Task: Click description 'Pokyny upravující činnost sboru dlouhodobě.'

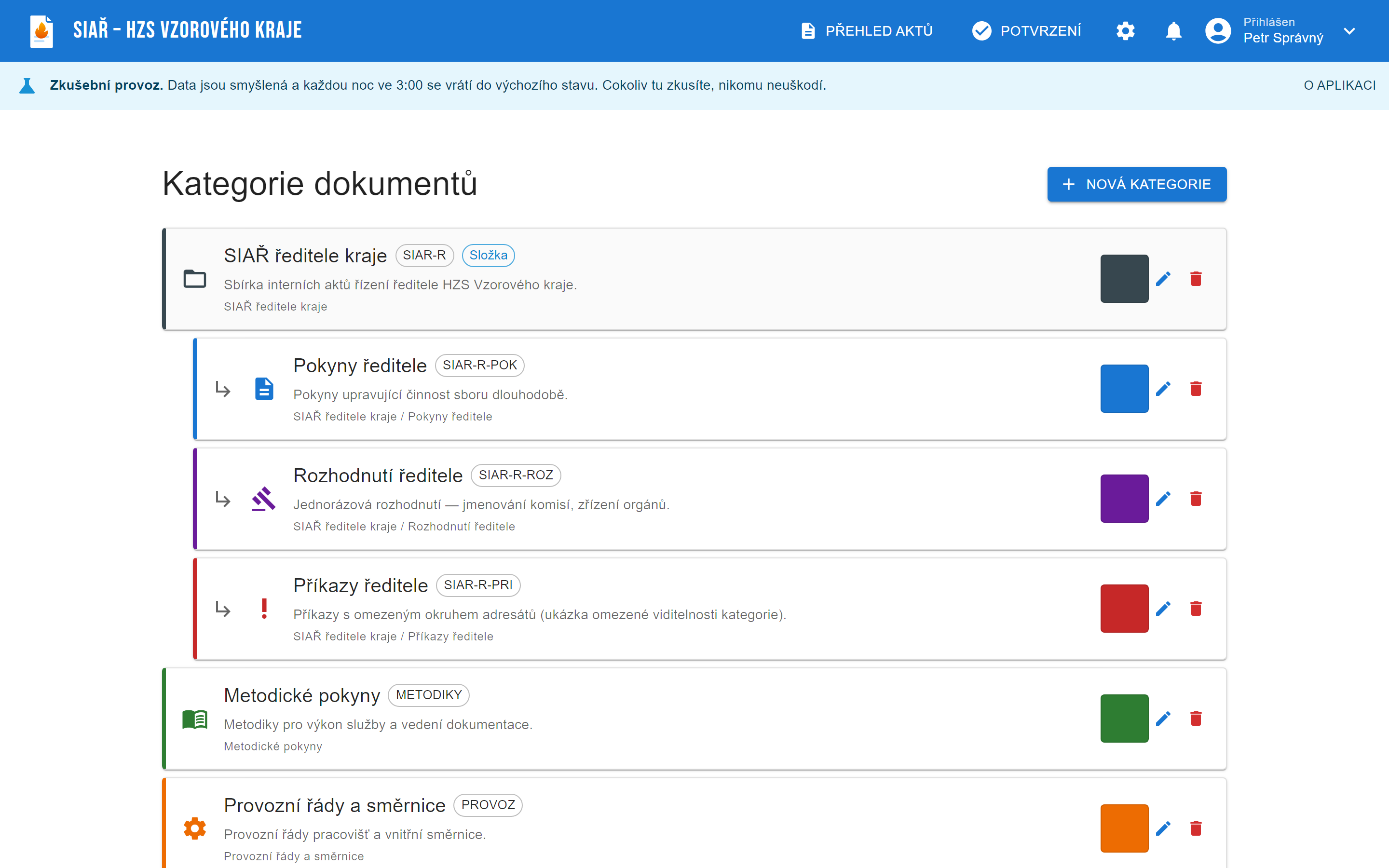Action: pyautogui.click(x=431, y=395)
